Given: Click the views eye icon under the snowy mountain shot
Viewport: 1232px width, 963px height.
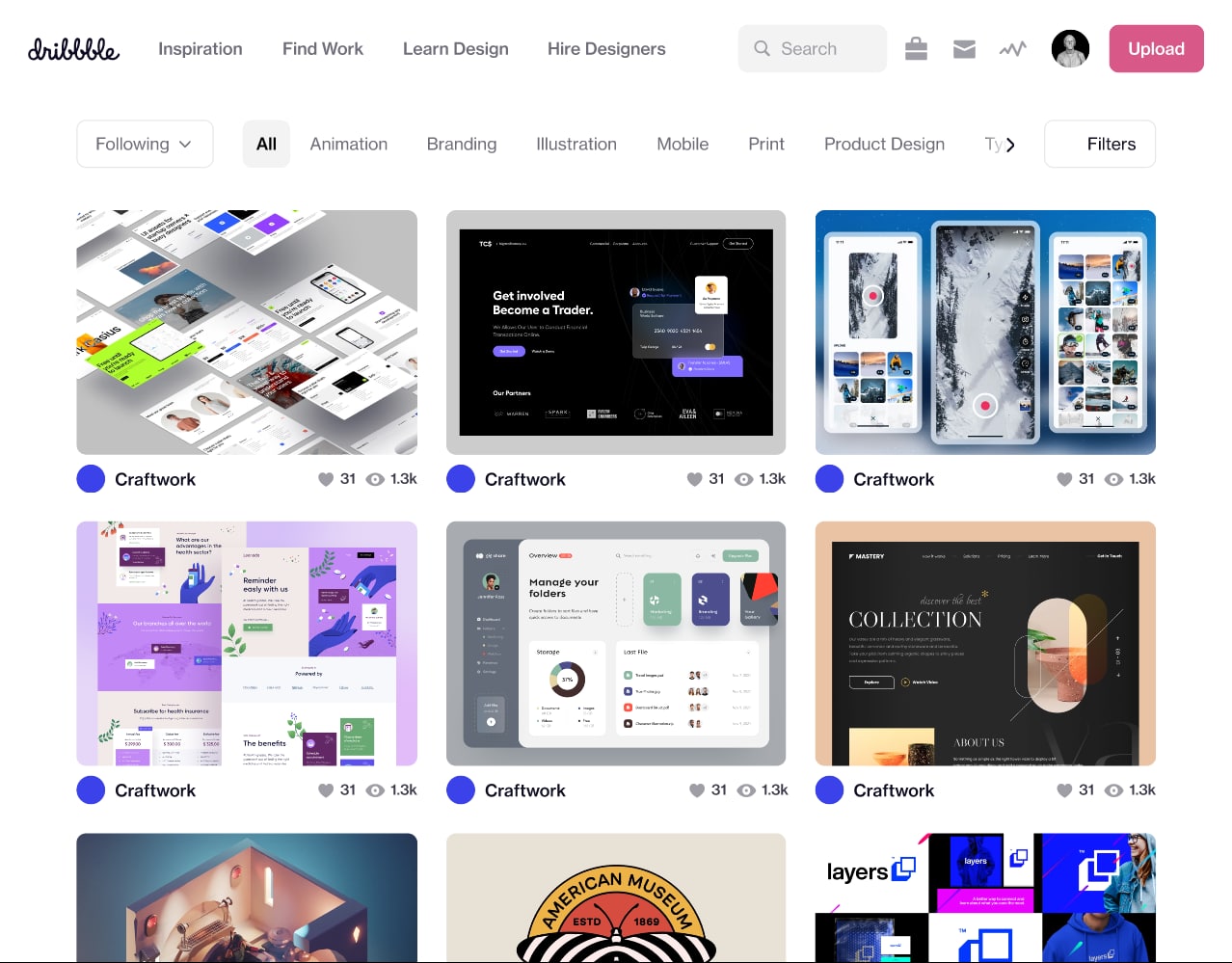Looking at the screenshot, I should (x=1113, y=479).
